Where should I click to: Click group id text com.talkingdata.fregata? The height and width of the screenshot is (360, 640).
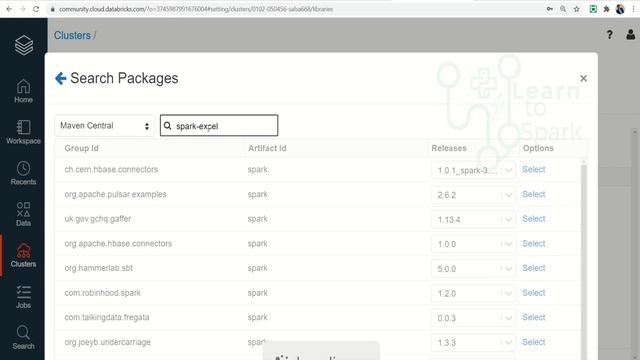pos(107,317)
